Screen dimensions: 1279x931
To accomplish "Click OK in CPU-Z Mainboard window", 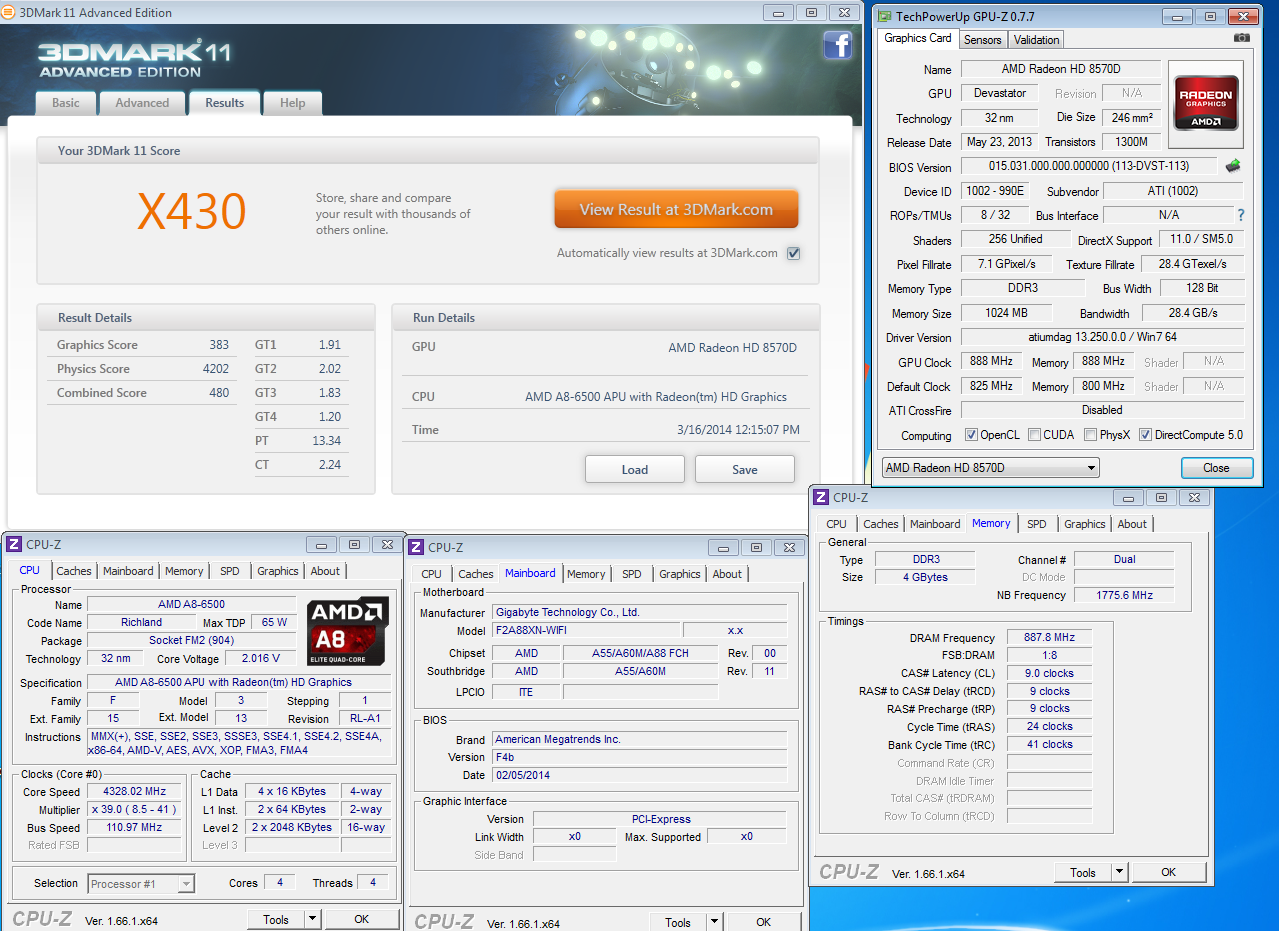I will 763,922.
